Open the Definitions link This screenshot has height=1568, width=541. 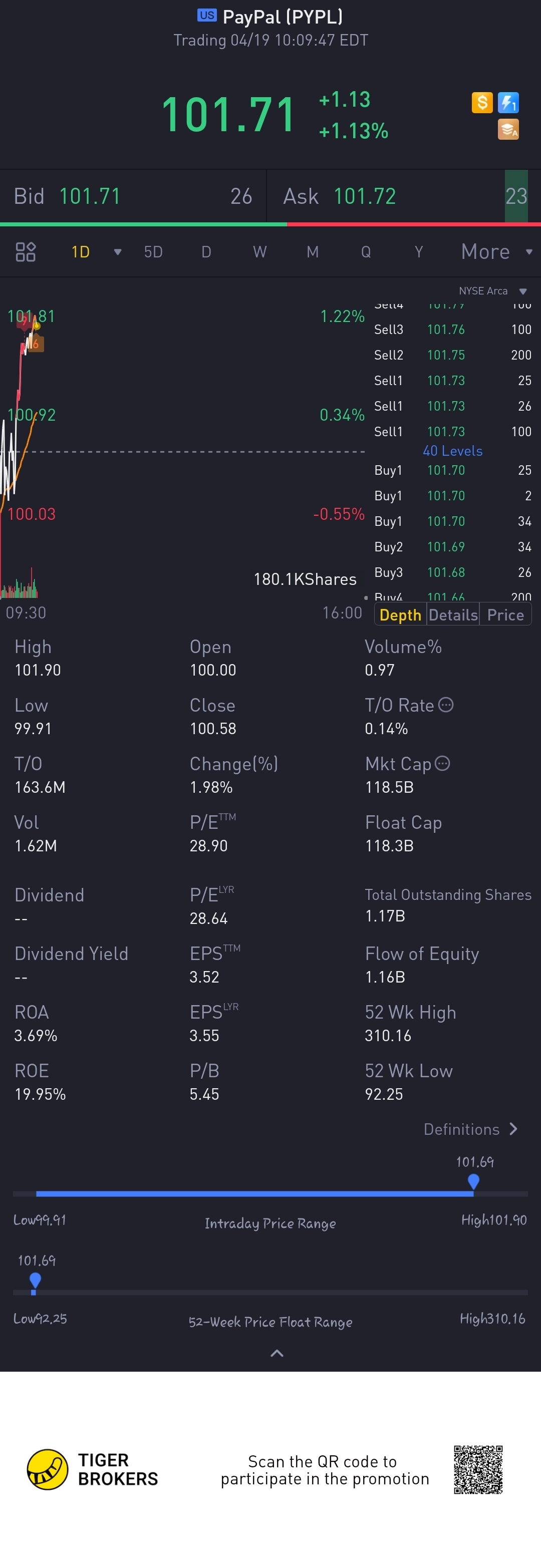[x=470, y=1129]
